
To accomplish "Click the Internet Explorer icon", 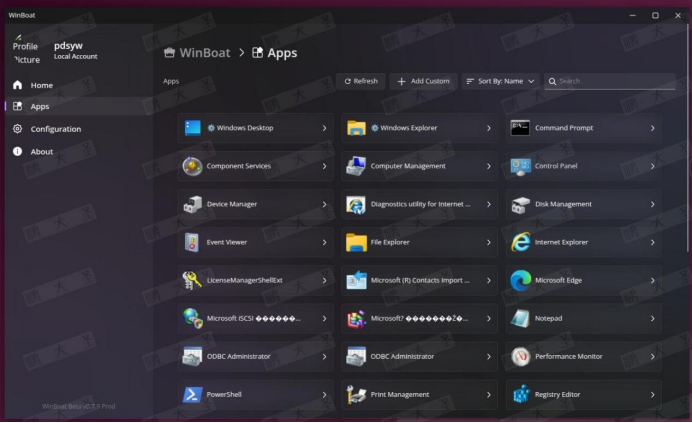I will 520,242.
